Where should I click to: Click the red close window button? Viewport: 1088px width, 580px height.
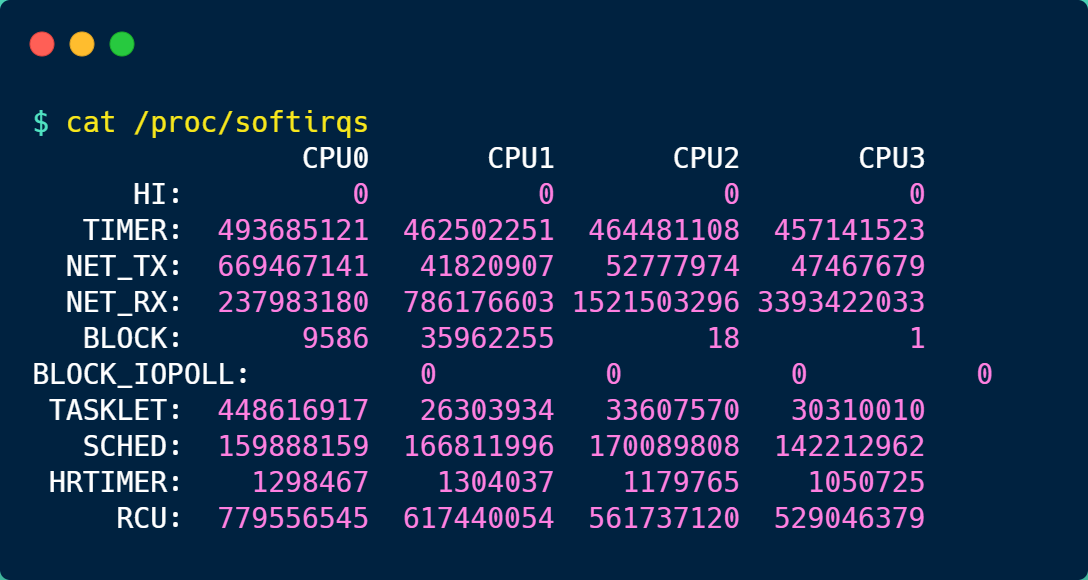tap(42, 44)
